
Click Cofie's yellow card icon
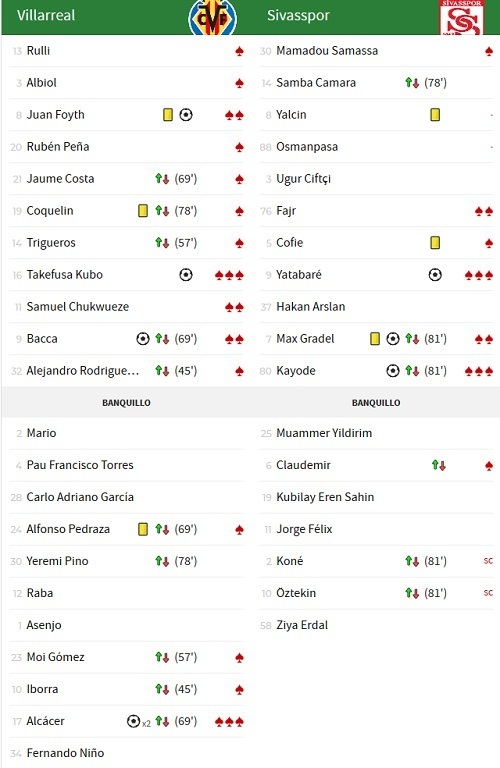coord(435,242)
